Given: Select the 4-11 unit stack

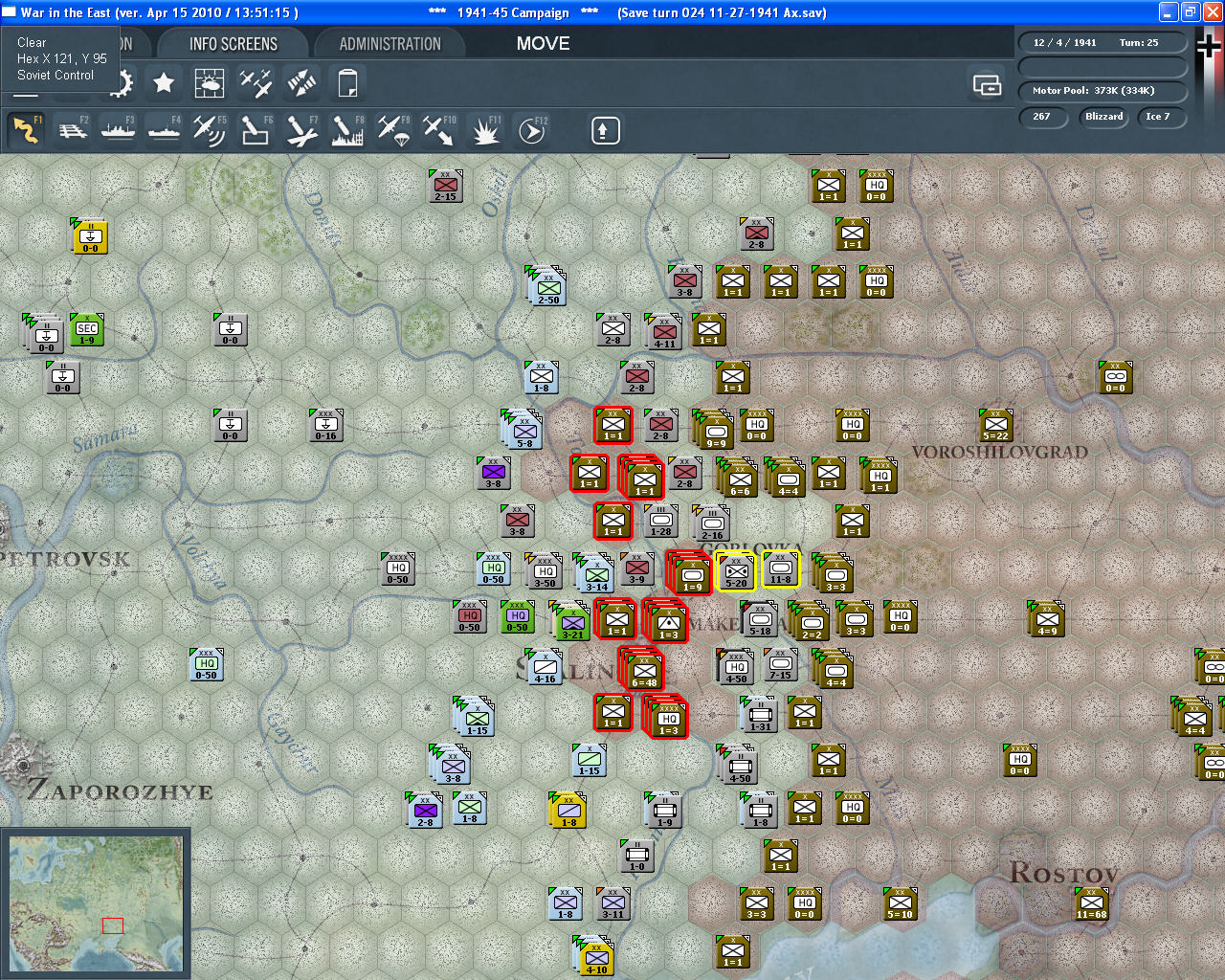Looking at the screenshot, I should click(x=663, y=332).
